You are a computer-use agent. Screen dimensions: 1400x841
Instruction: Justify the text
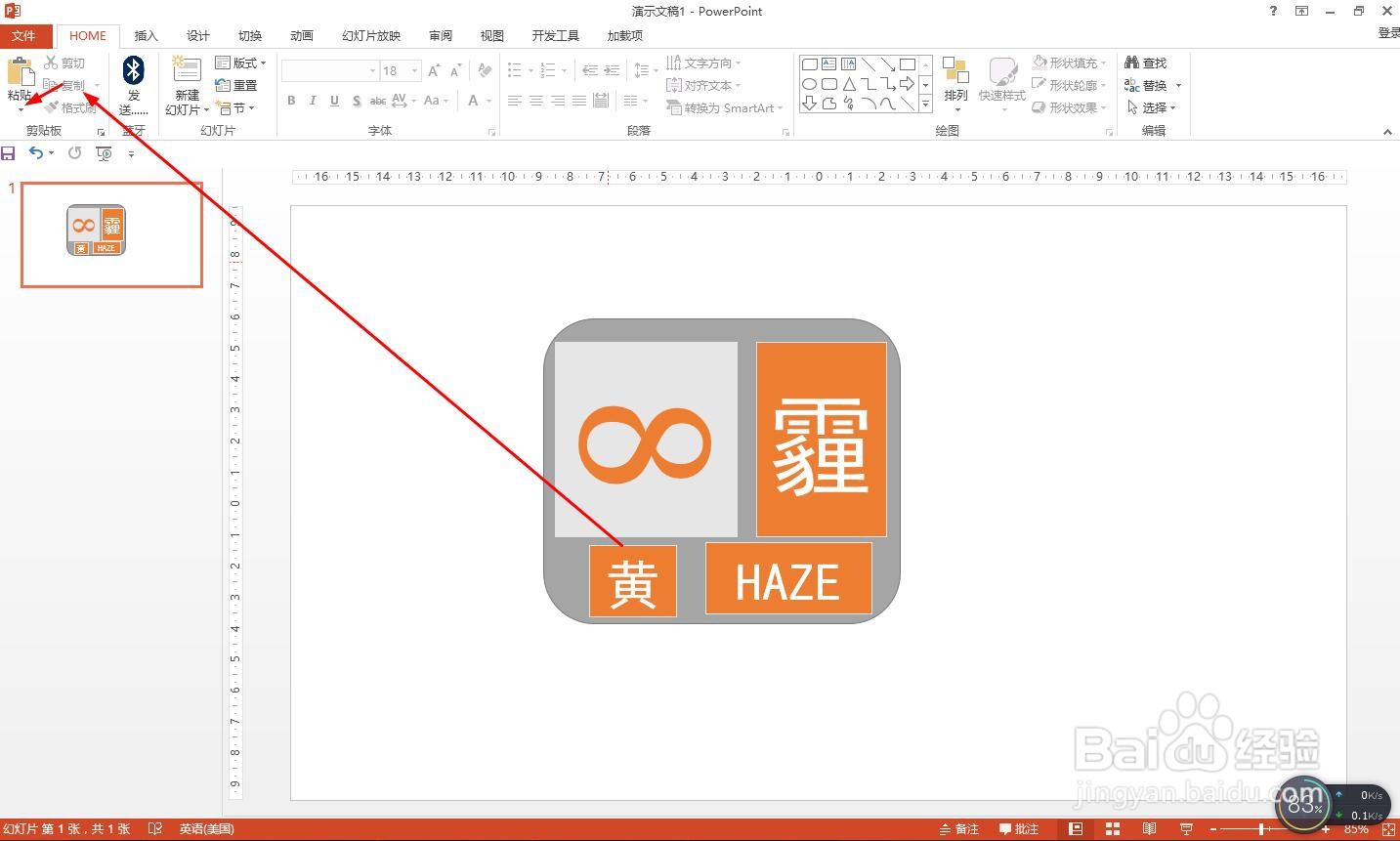click(x=579, y=101)
